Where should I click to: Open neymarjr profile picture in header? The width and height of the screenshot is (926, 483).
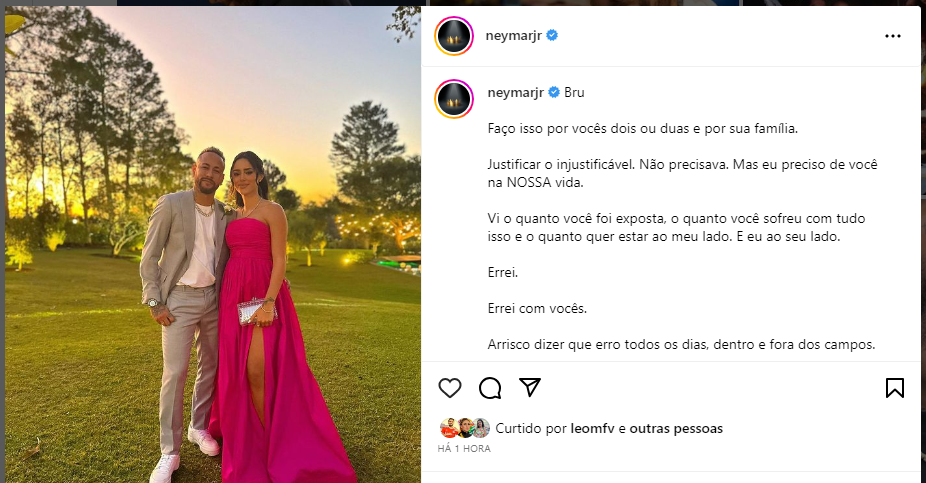pos(454,36)
